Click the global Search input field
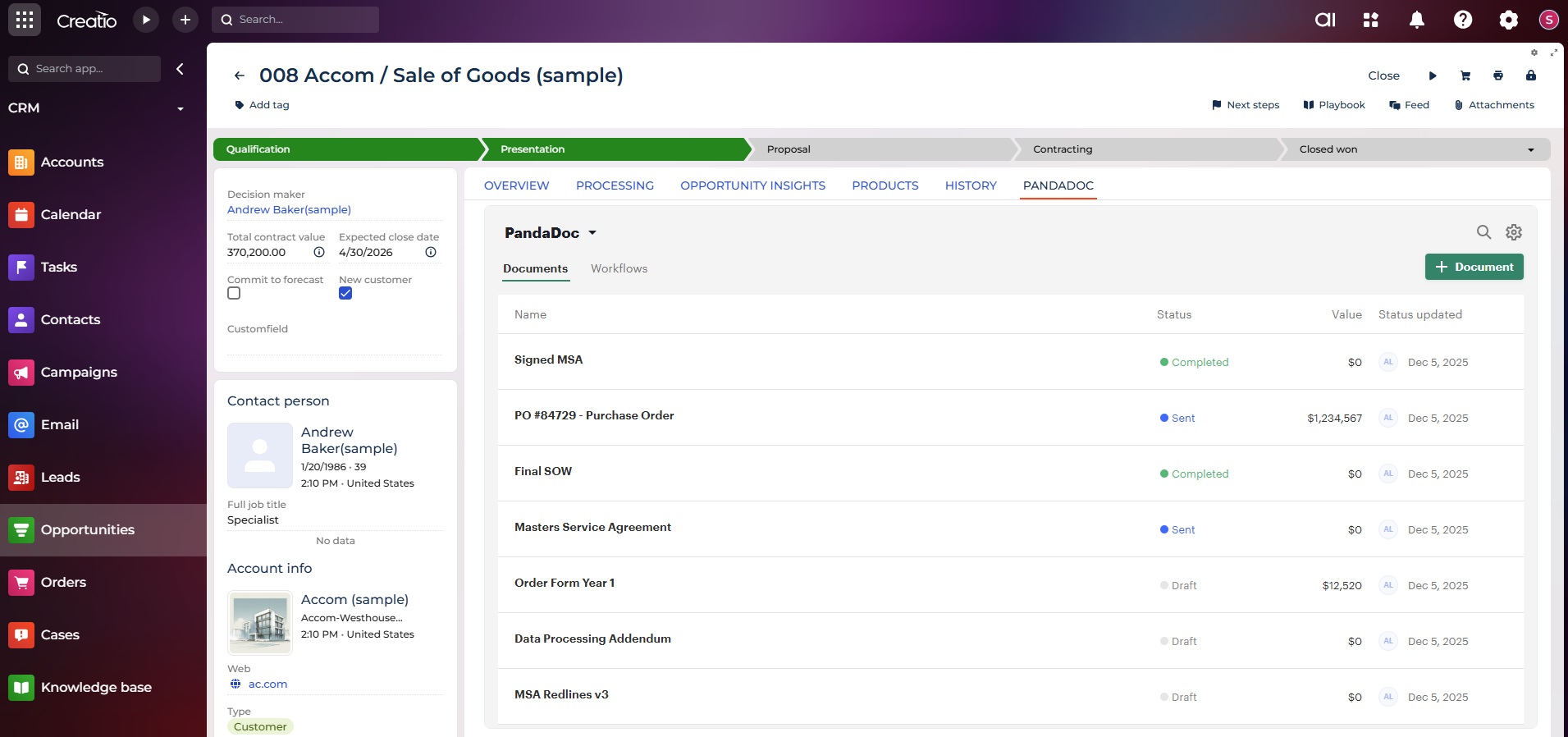1568x737 pixels. pyautogui.click(x=304, y=20)
